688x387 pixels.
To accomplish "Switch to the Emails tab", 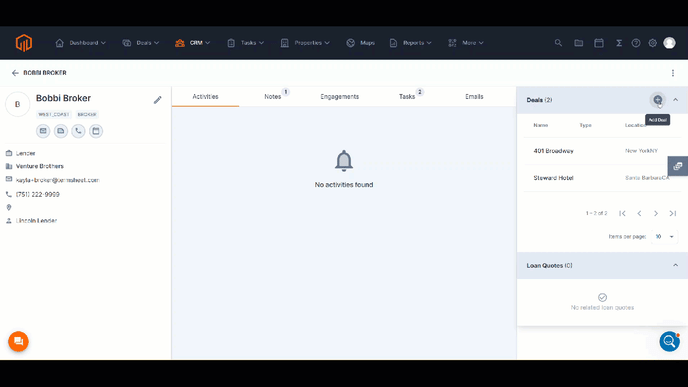I will tap(474, 97).
